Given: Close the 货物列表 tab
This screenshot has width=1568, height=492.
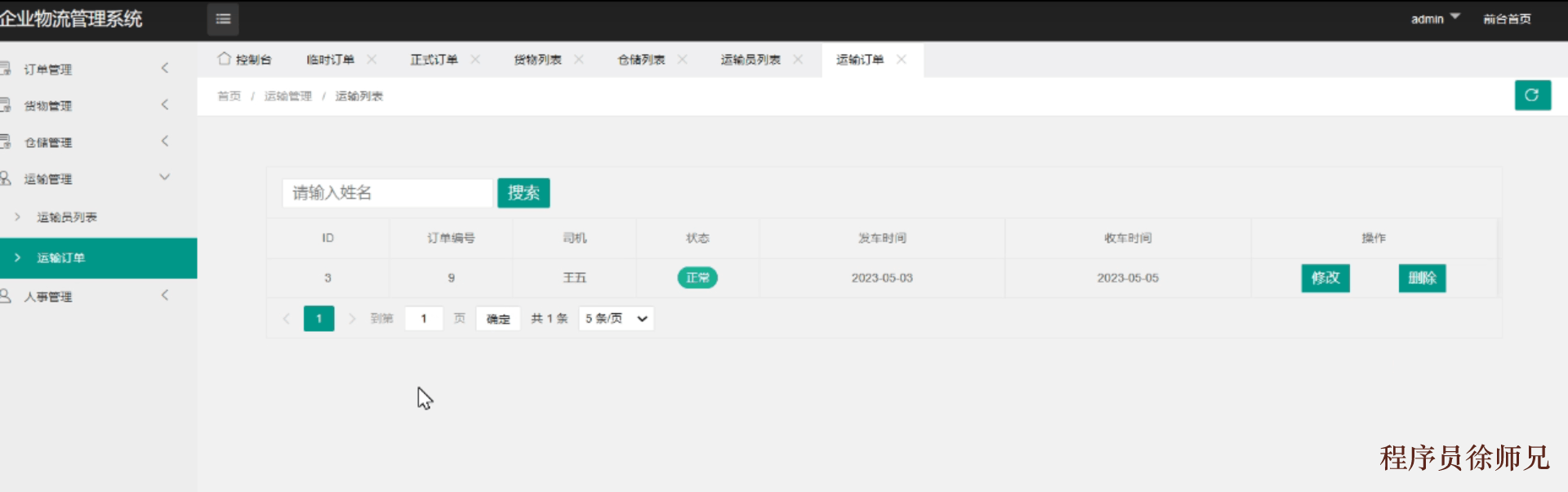Looking at the screenshot, I should 578,59.
